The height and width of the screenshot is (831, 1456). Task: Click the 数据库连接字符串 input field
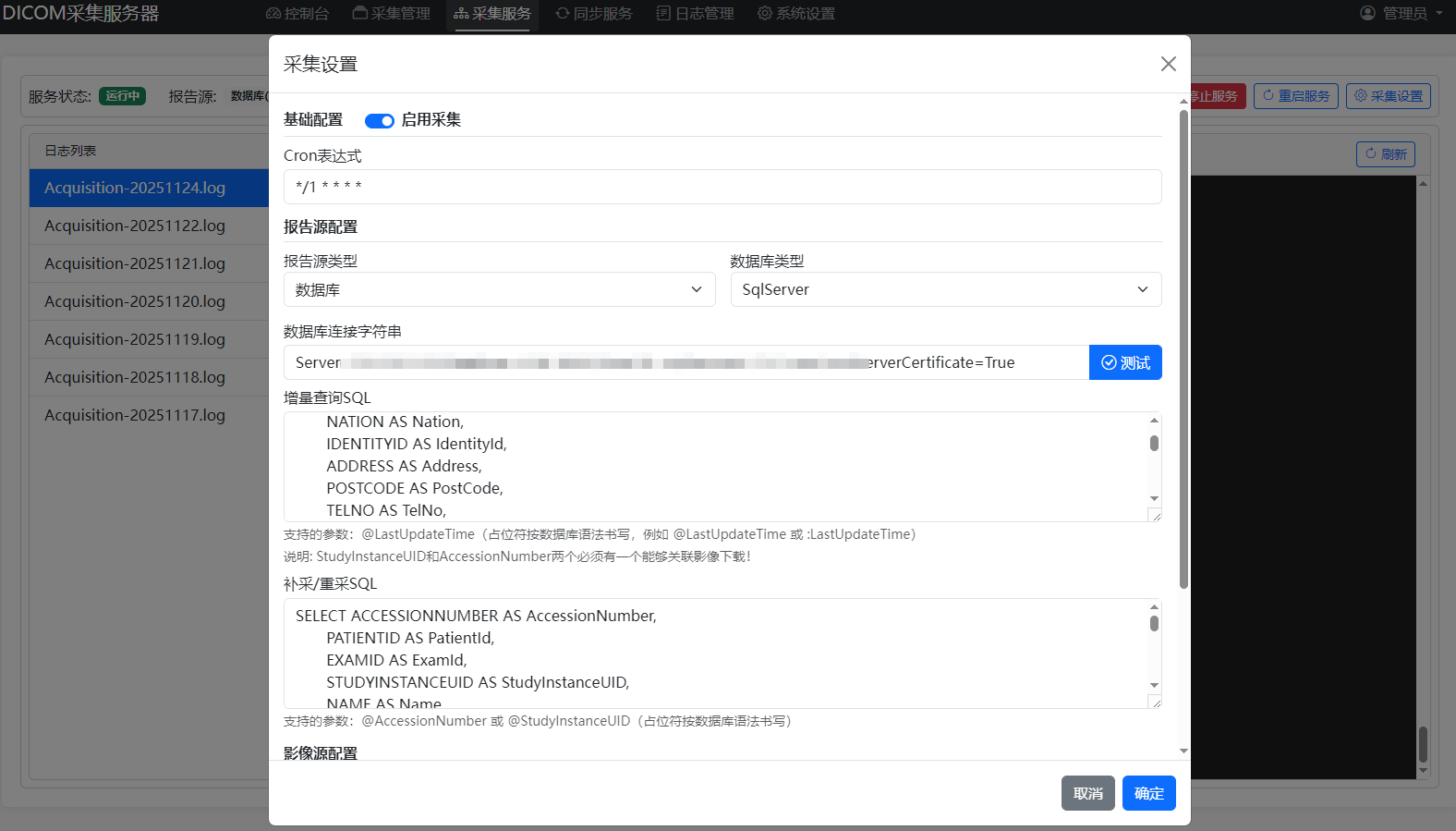click(x=686, y=362)
